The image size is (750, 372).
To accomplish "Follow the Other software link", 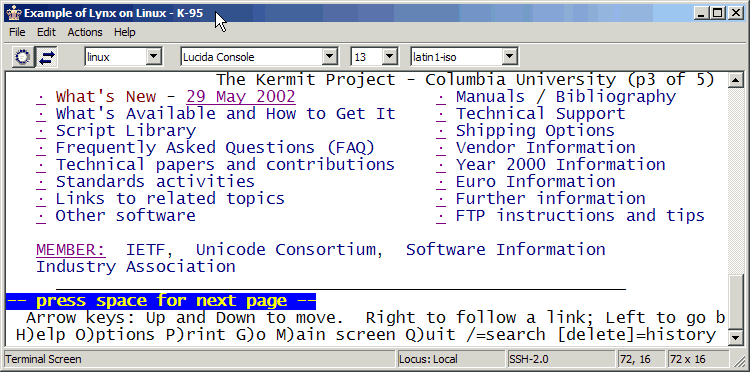I will (125, 216).
